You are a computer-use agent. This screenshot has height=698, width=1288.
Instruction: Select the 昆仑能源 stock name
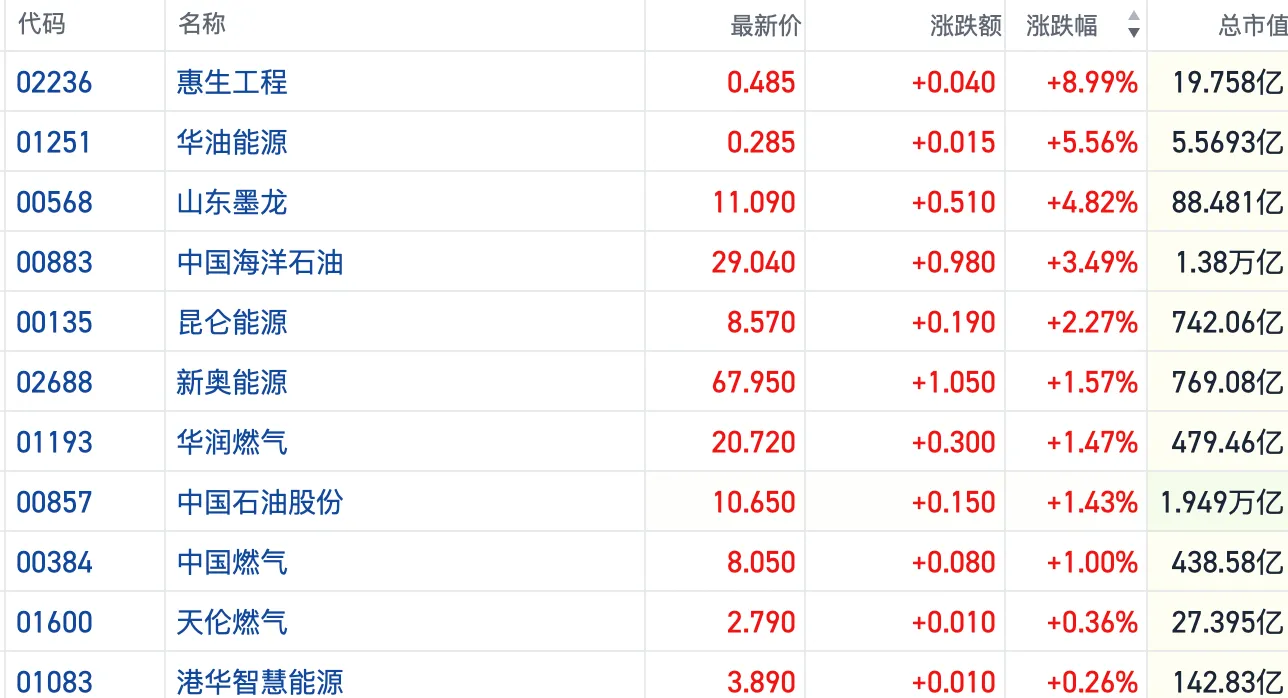pos(232,322)
